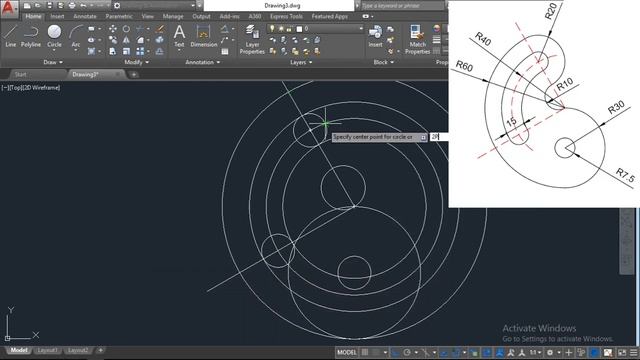Open Layer Properties manager
This screenshot has width=640, height=360.
[252, 39]
